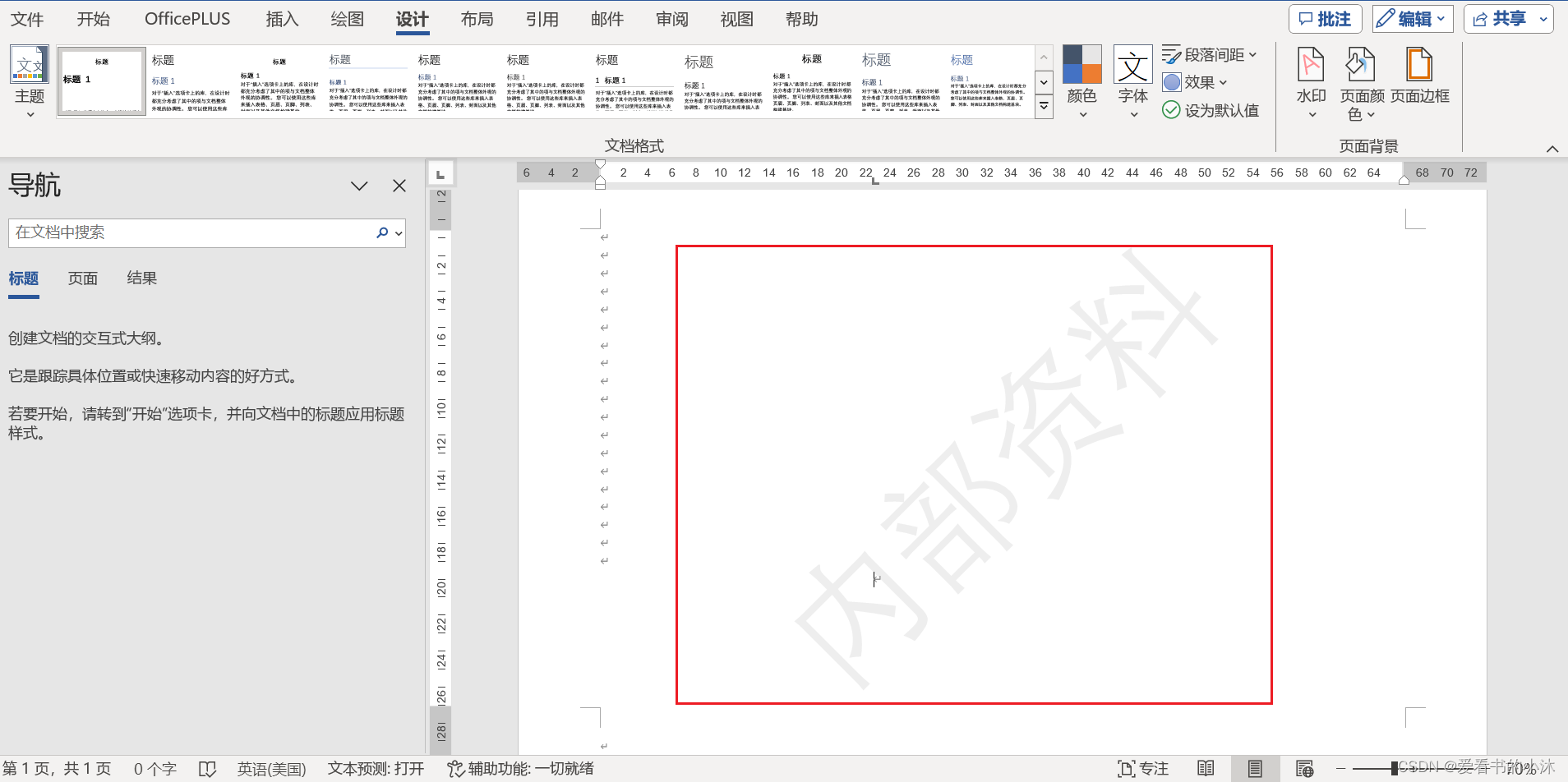
Task: Switch to the 绘图 Draw tab
Action: [347, 19]
